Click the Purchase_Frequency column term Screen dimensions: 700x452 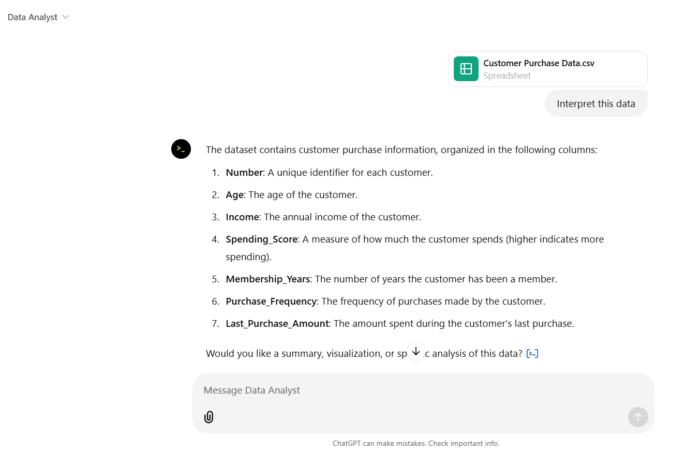tap(271, 301)
